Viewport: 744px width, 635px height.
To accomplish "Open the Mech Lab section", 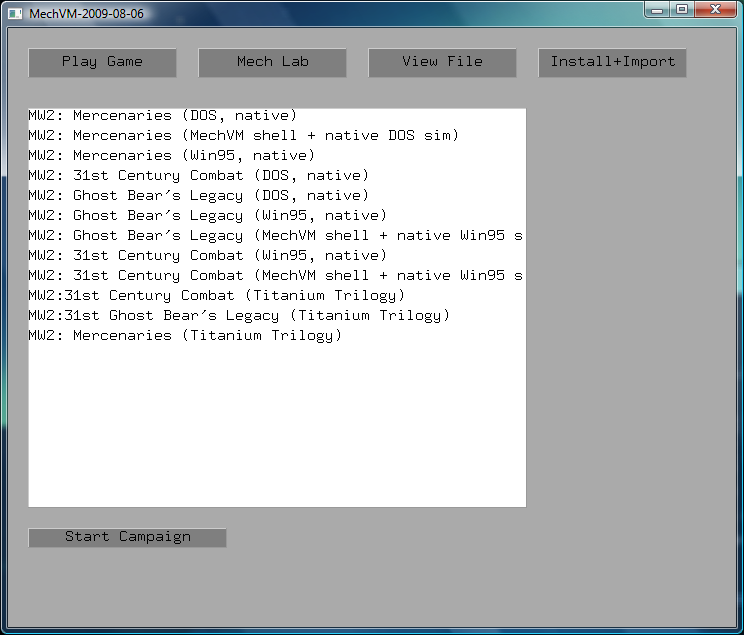I will click(272, 62).
